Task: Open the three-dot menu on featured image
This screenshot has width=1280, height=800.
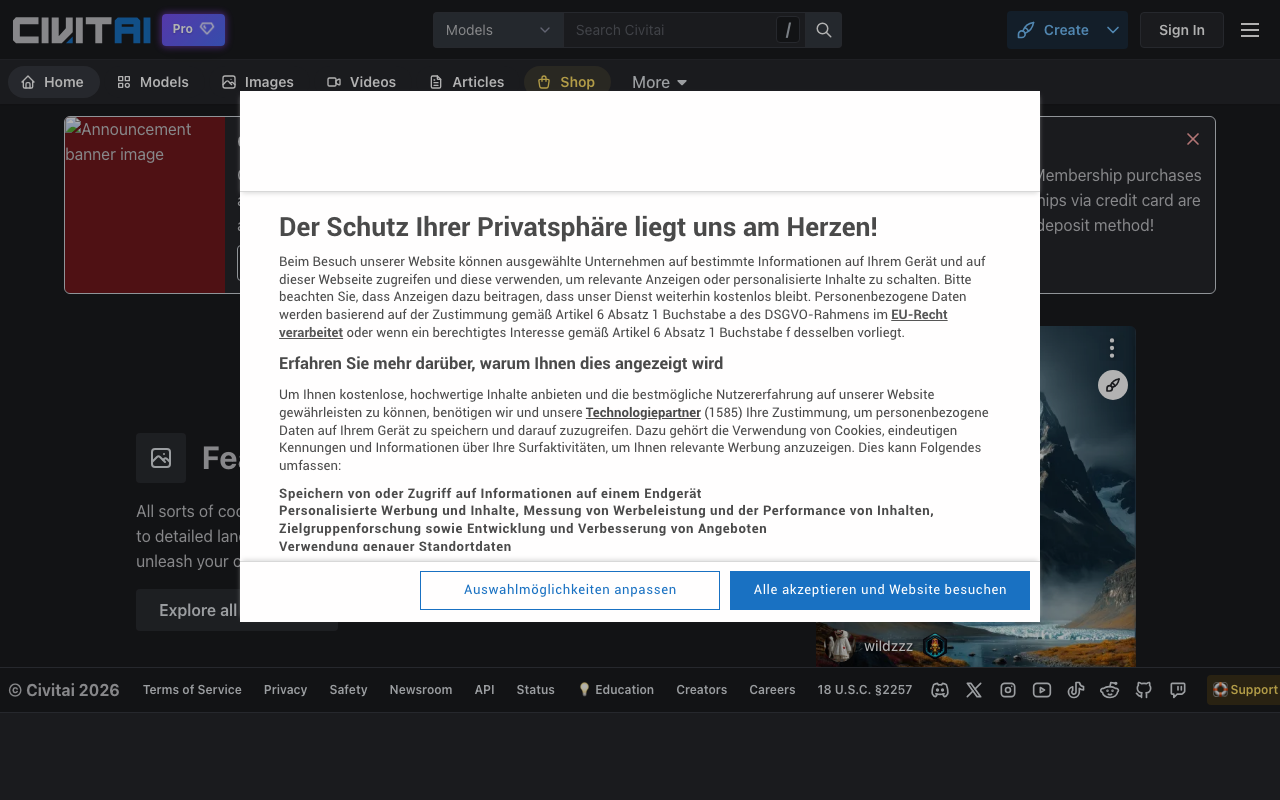Action: [1112, 348]
